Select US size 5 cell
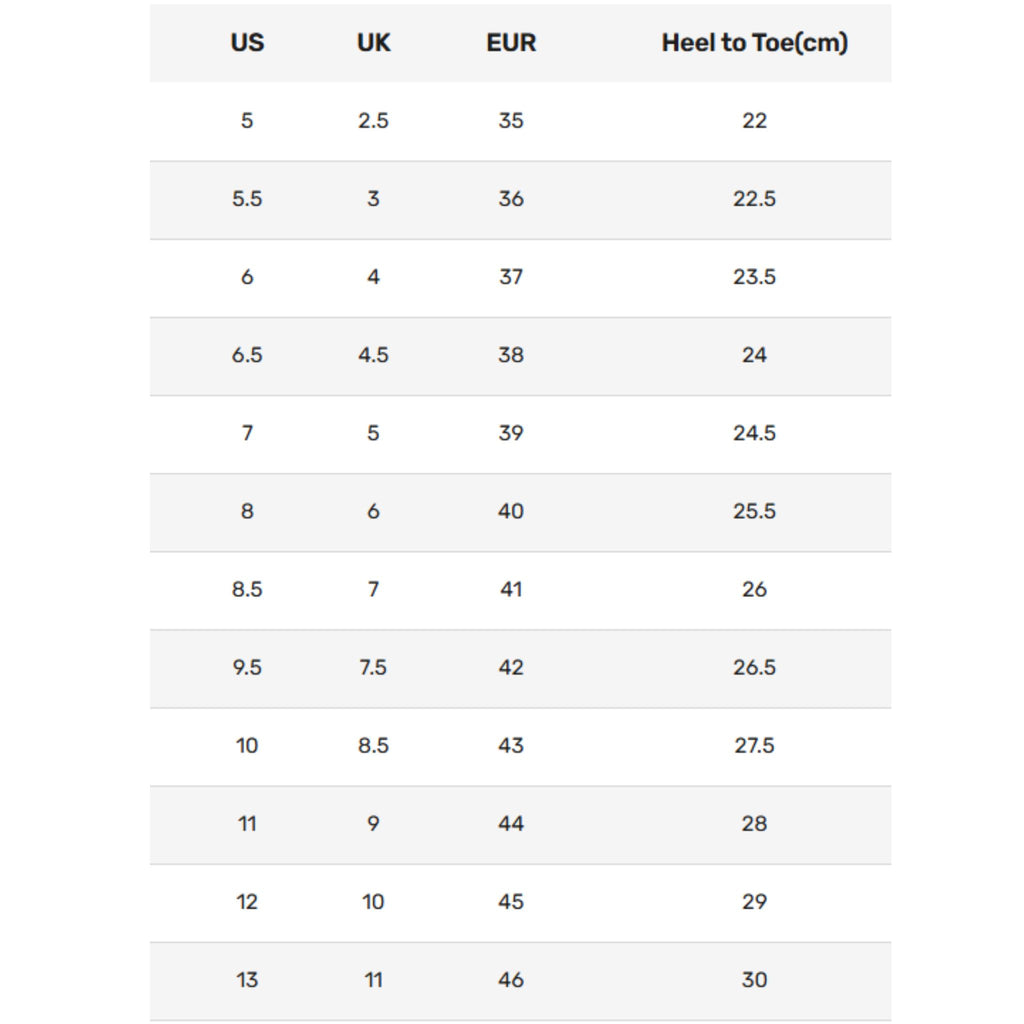 point(247,121)
